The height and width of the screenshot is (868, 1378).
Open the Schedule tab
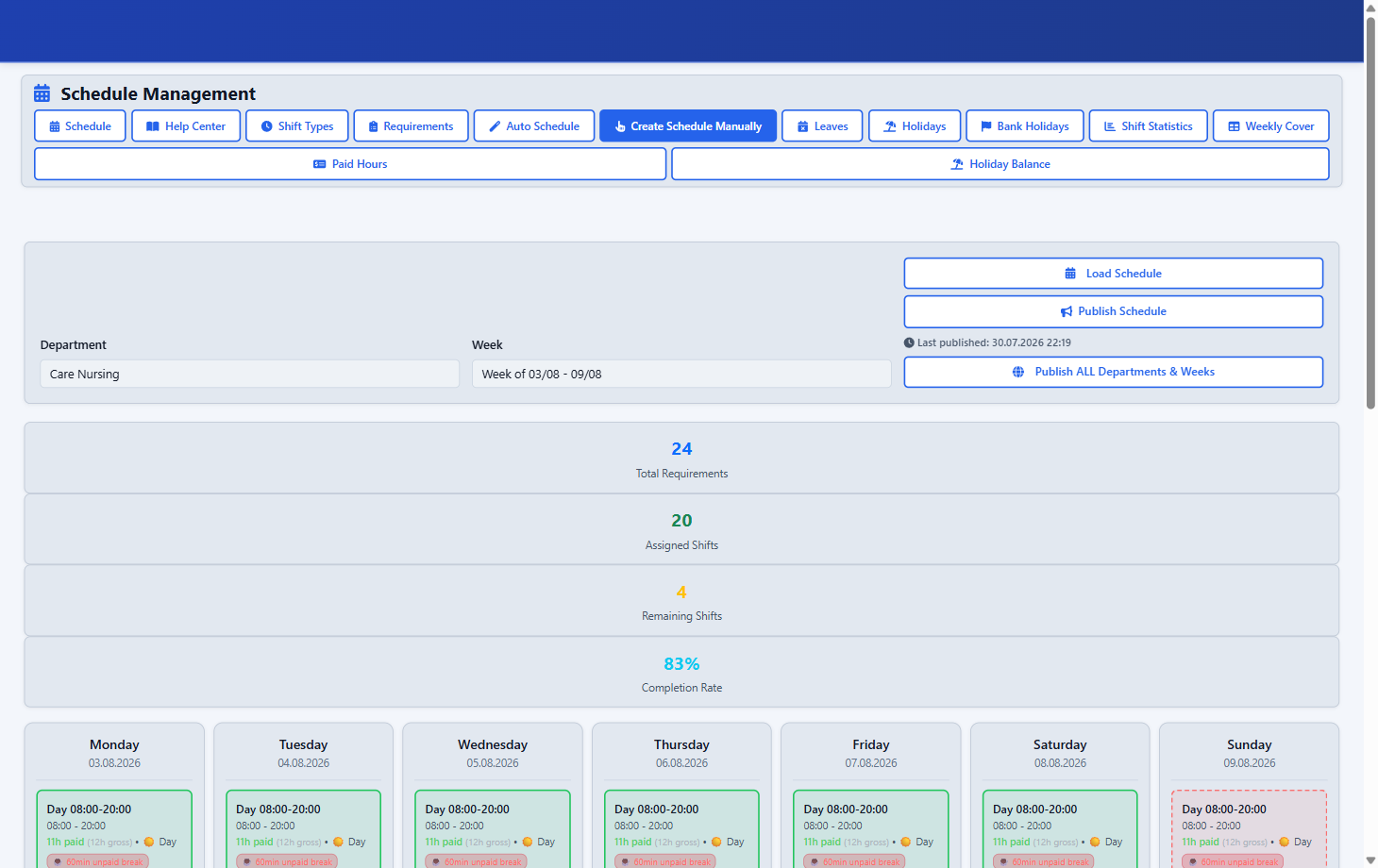coord(80,125)
